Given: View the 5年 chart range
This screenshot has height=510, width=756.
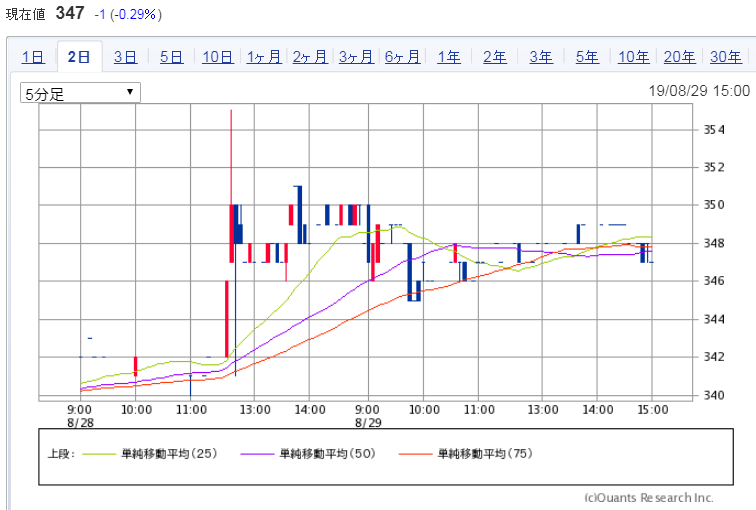Looking at the screenshot, I should point(587,57).
